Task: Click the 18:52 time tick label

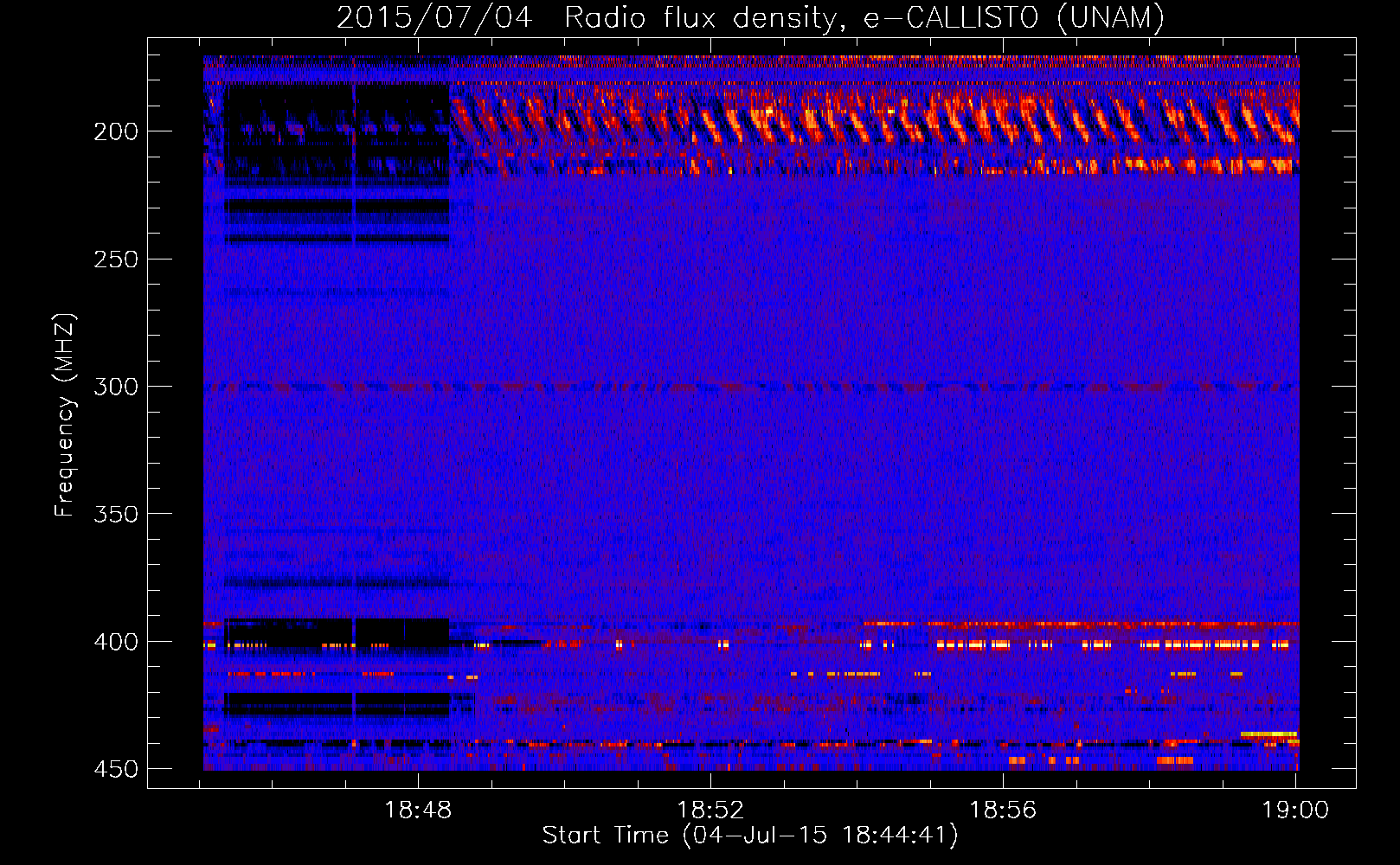Action: (x=710, y=811)
